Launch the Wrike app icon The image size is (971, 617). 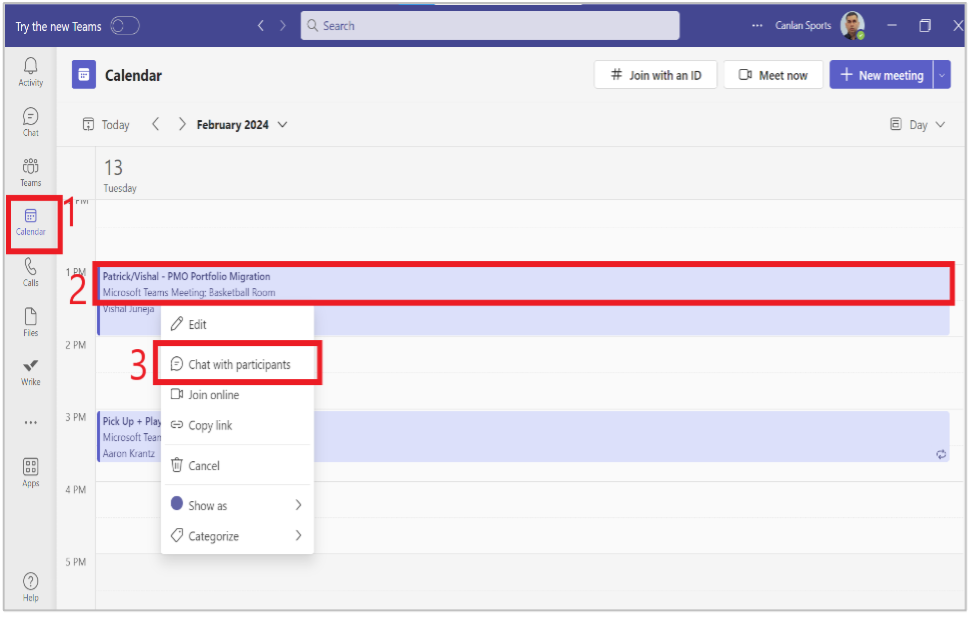(30, 372)
